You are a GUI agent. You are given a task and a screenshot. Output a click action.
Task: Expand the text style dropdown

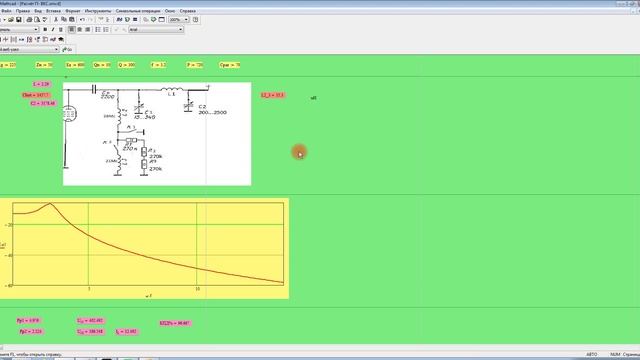coord(36,29)
